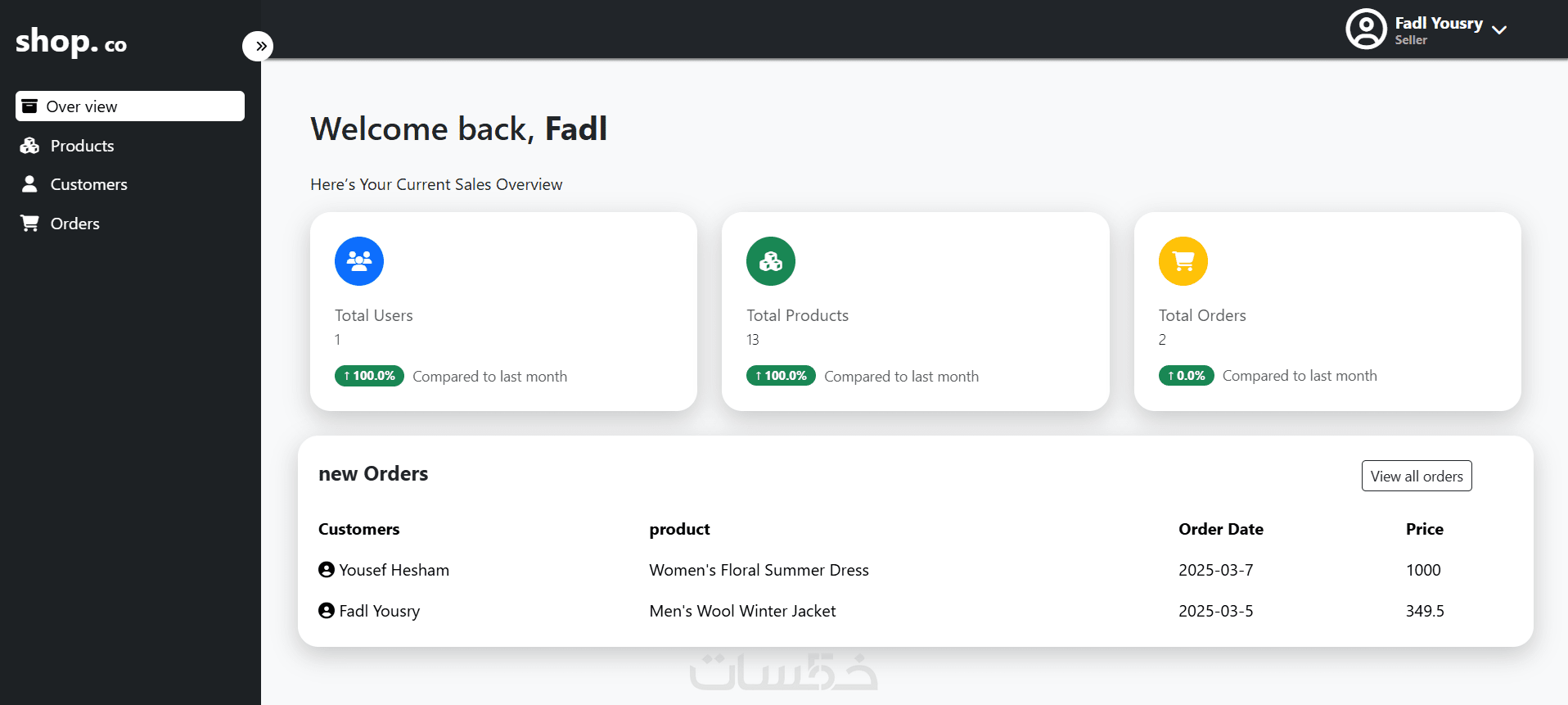Click the blue Total Users icon
Viewport: 1568px width, 705px height.
(x=358, y=261)
